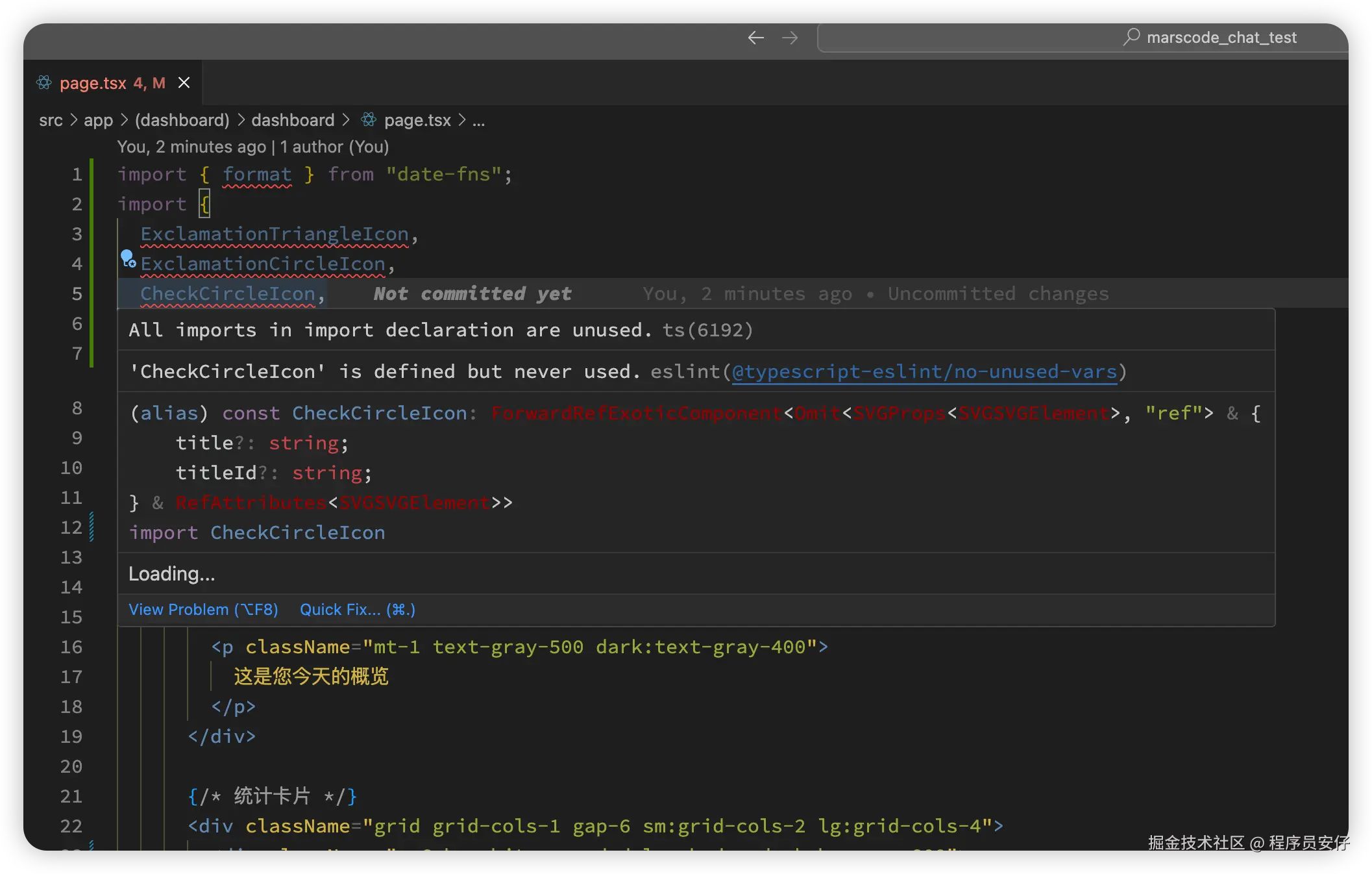Click the View Problem link in hover
Viewport: 1372px width, 874px height.
[203, 609]
